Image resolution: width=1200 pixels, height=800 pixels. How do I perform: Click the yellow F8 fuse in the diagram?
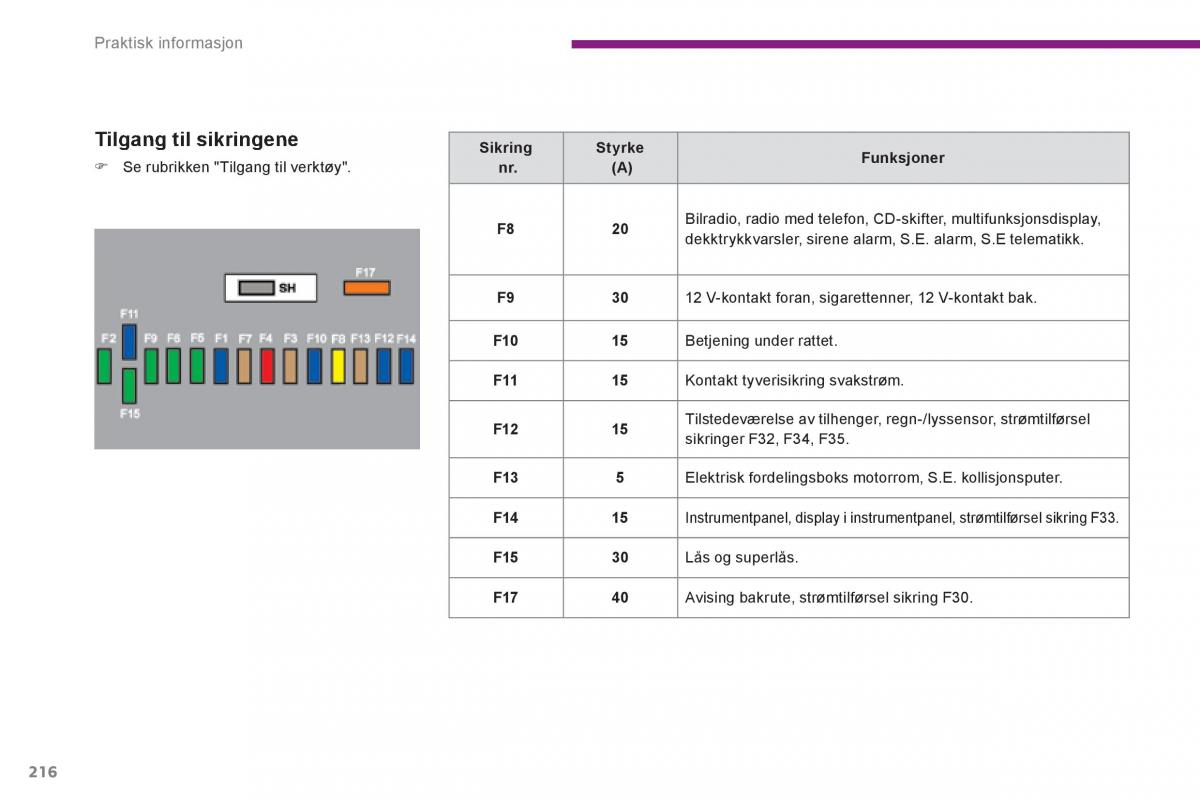338,366
